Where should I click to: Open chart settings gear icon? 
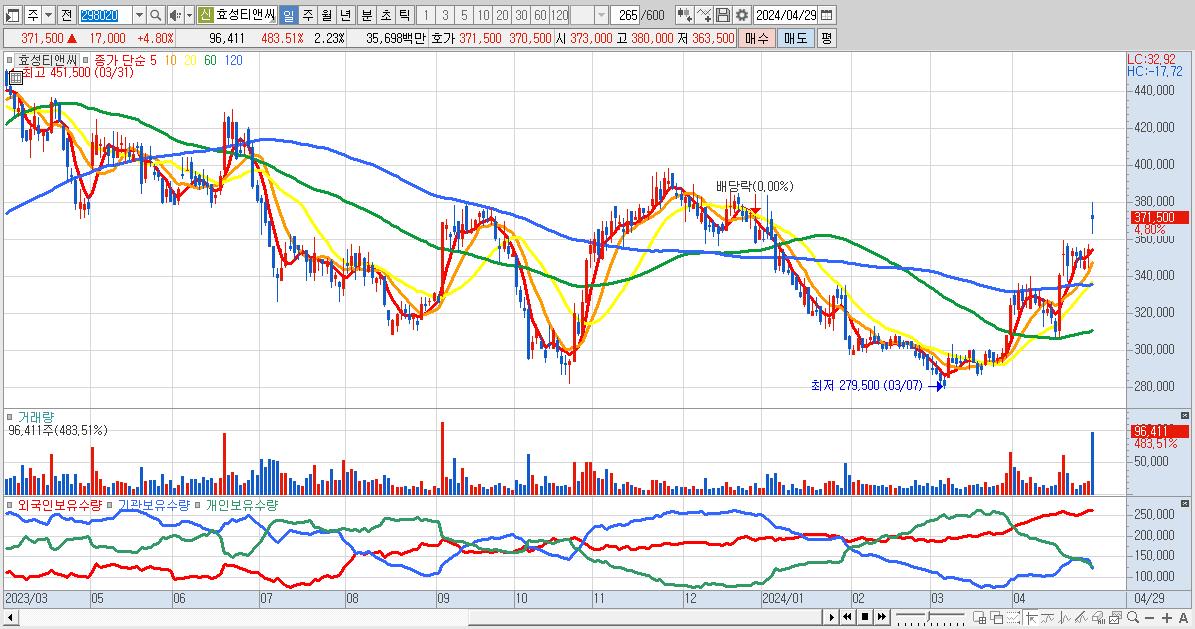pos(742,14)
